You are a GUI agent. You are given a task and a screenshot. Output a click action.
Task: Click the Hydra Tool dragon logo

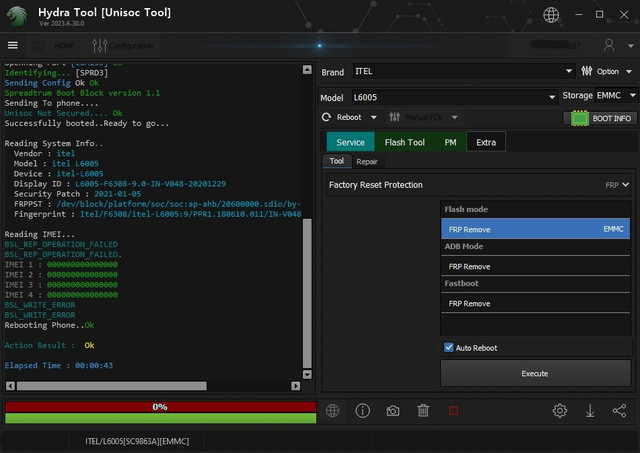coord(17,16)
